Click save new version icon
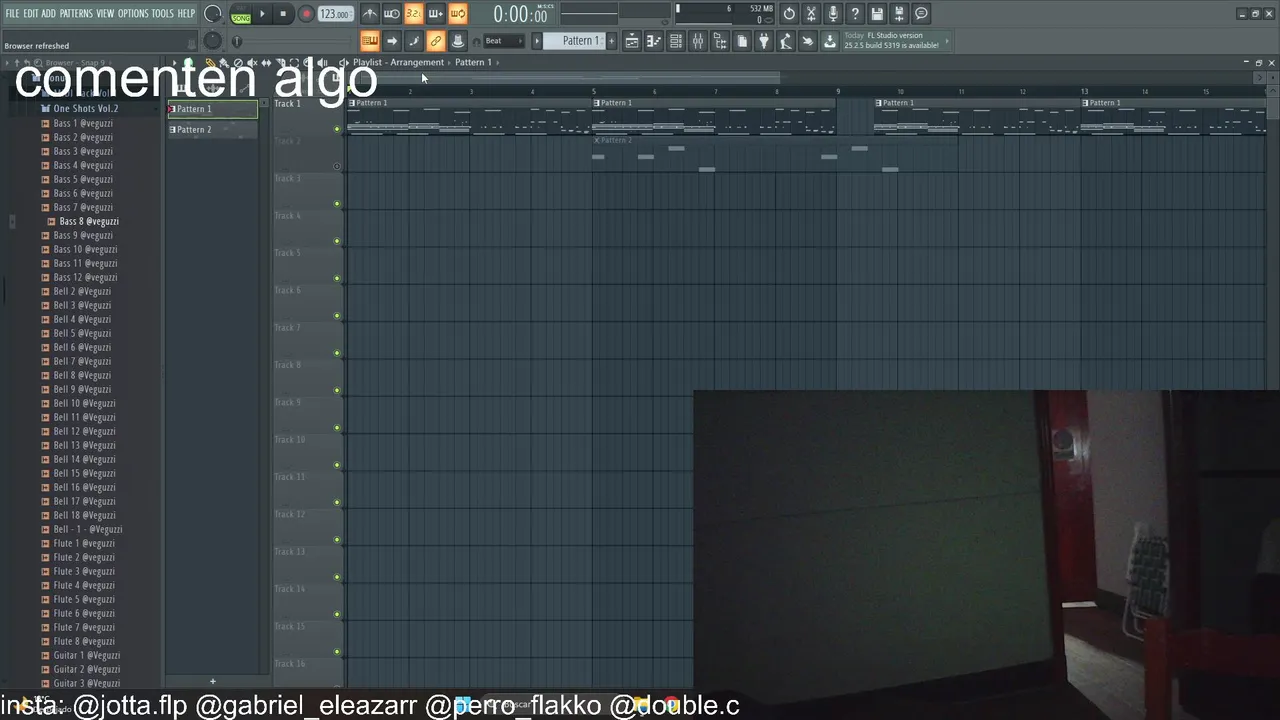Screen dimensions: 1280x720 point(899,14)
